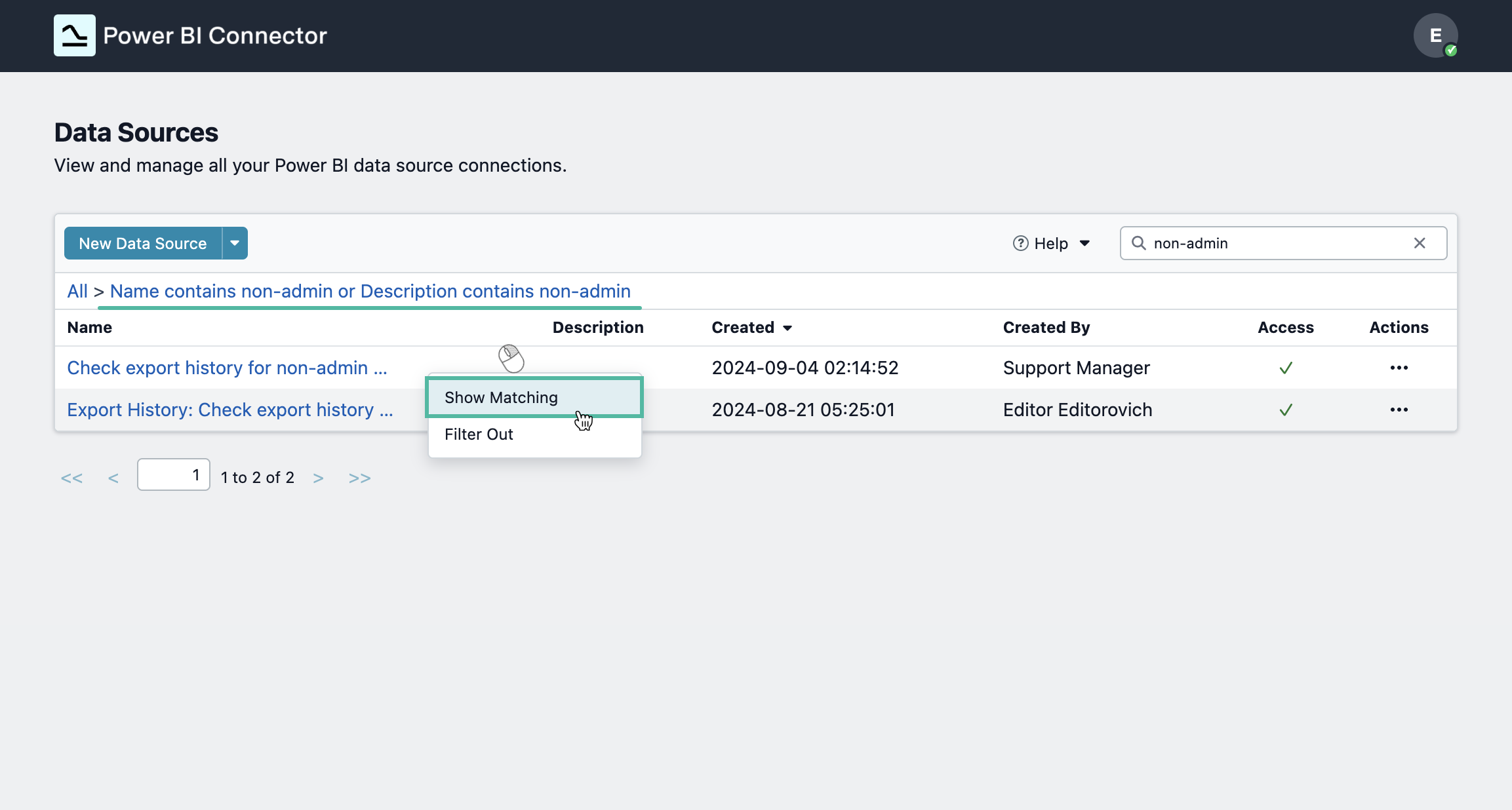Click the date 2024-09-04 02:14:52
This screenshot has width=1512, height=810.
(x=805, y=368)
